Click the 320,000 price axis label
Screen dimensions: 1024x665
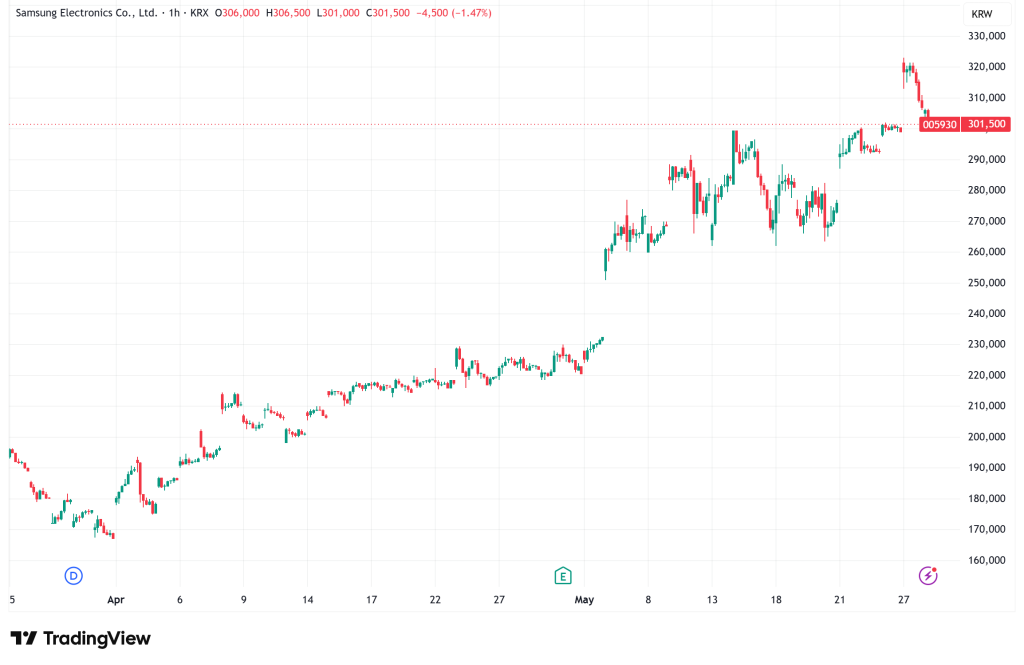[x=986, y=67]
